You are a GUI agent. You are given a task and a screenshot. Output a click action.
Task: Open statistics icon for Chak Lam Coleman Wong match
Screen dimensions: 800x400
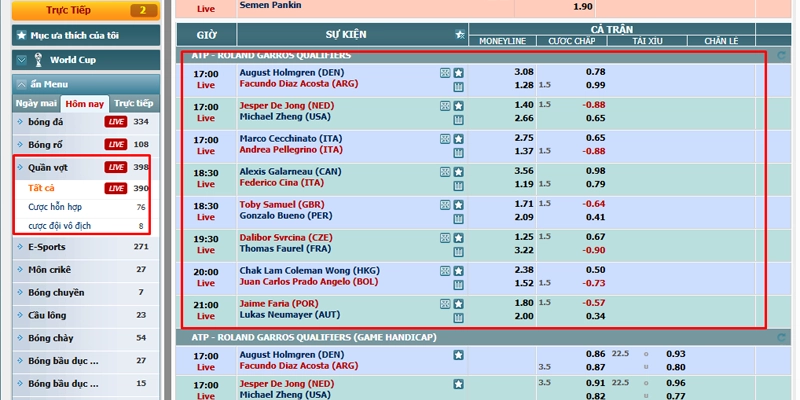coord(459,285)
